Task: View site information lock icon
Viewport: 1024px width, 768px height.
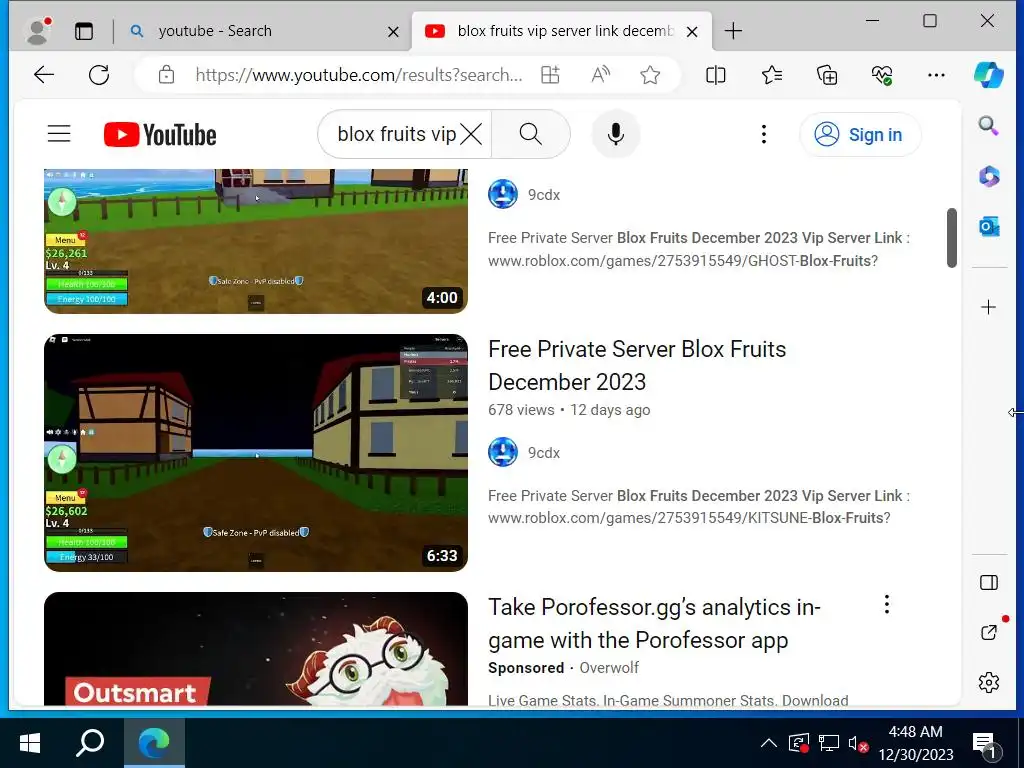Action: (167, 75)
